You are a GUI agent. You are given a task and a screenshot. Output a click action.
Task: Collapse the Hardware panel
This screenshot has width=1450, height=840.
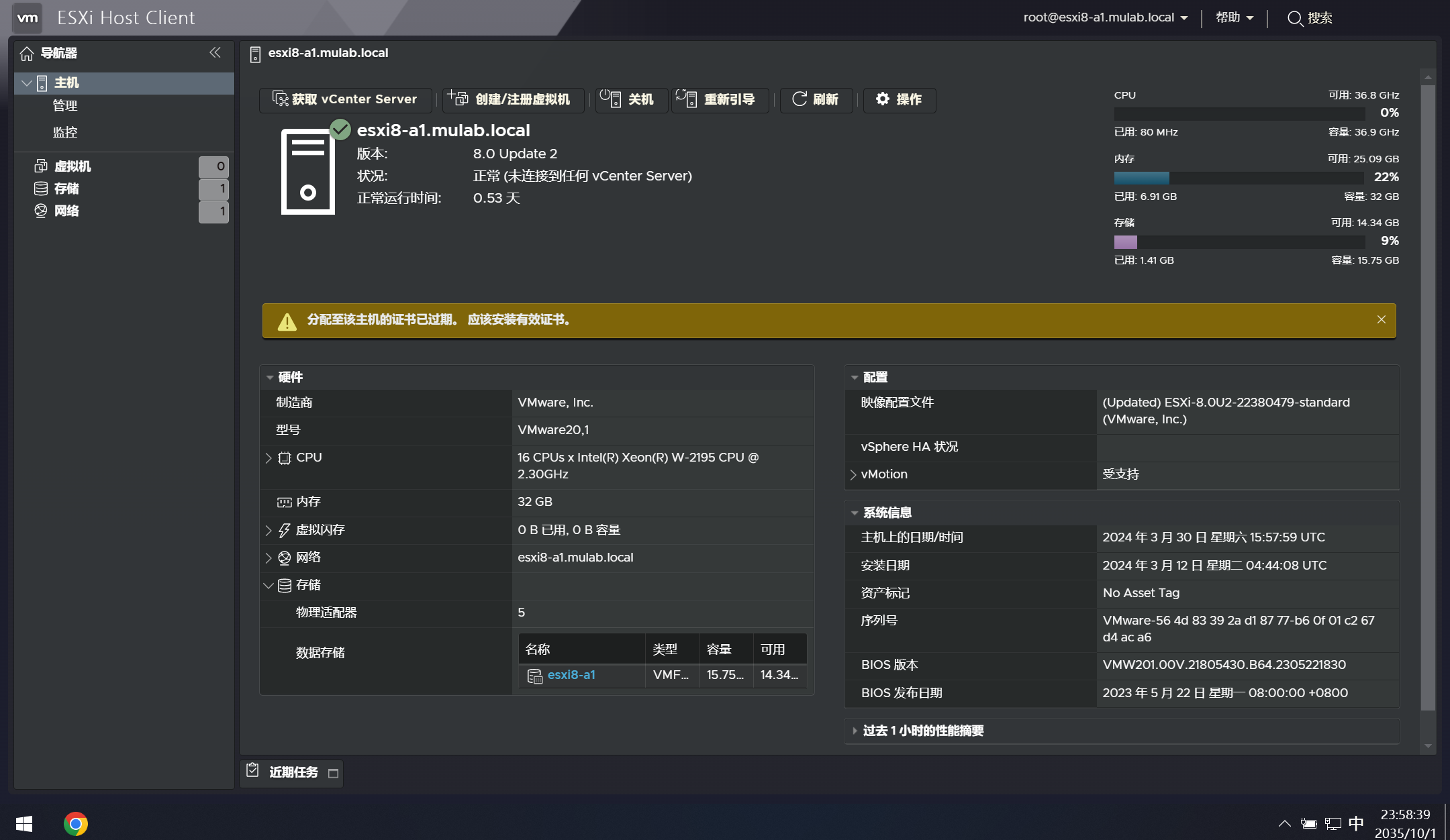[270, 378]
